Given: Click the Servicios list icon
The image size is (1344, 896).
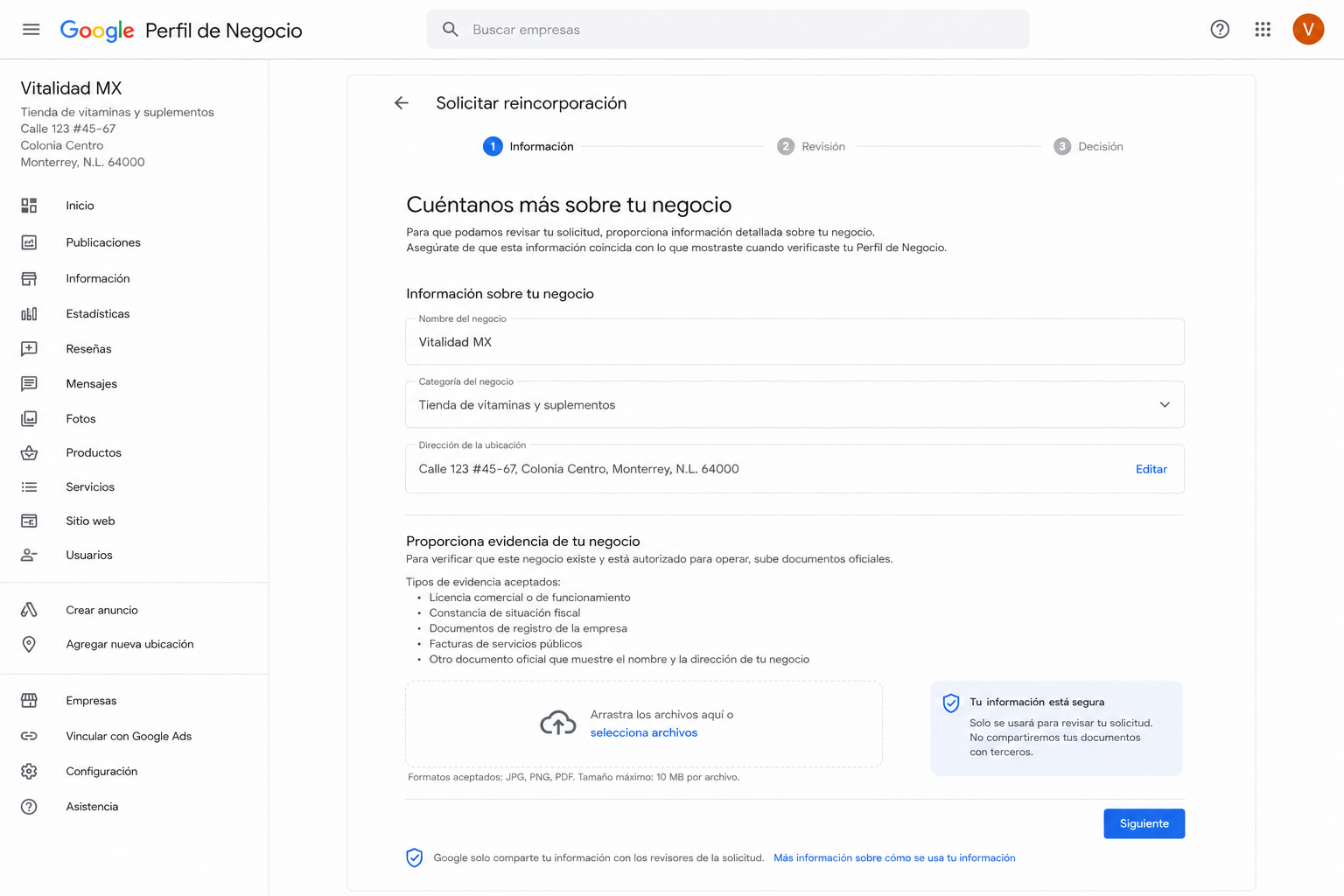Looking at the screenshot, I should coord(29,486).
